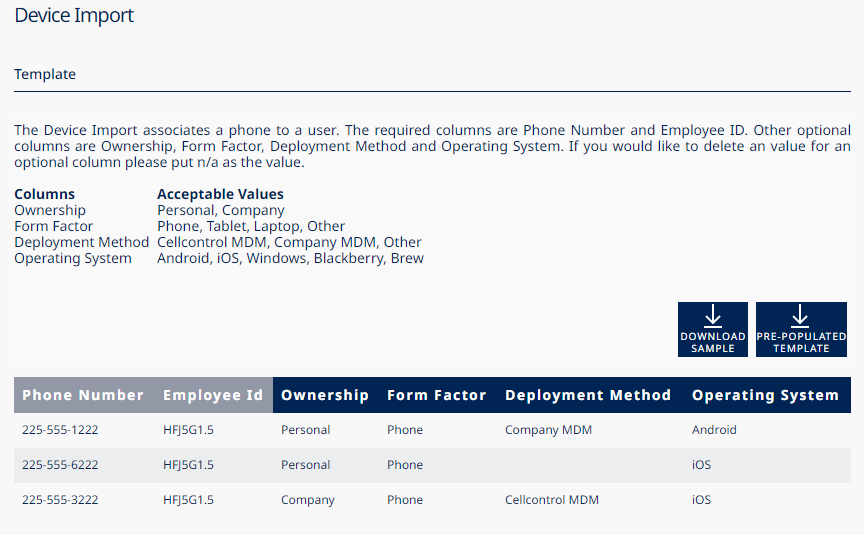The width and height of the screenshot is (864, 535).
Task: Click the Acceptable Values heading
Action: (x=220, y=194)
